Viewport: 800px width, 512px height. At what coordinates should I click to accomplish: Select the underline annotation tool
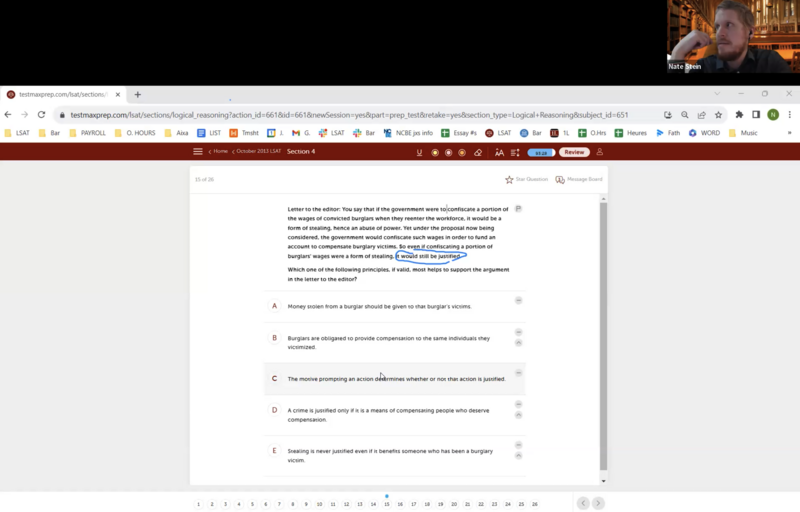point(420,152)
